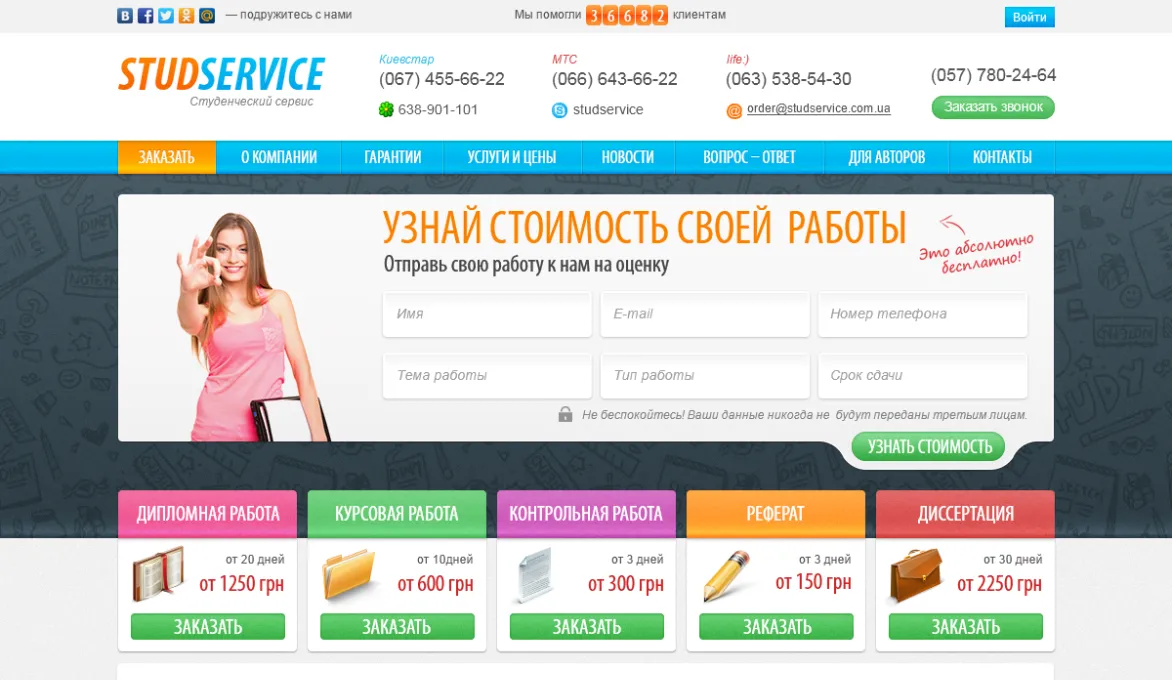Open the Услуги и цены menu item

point(511,157)
